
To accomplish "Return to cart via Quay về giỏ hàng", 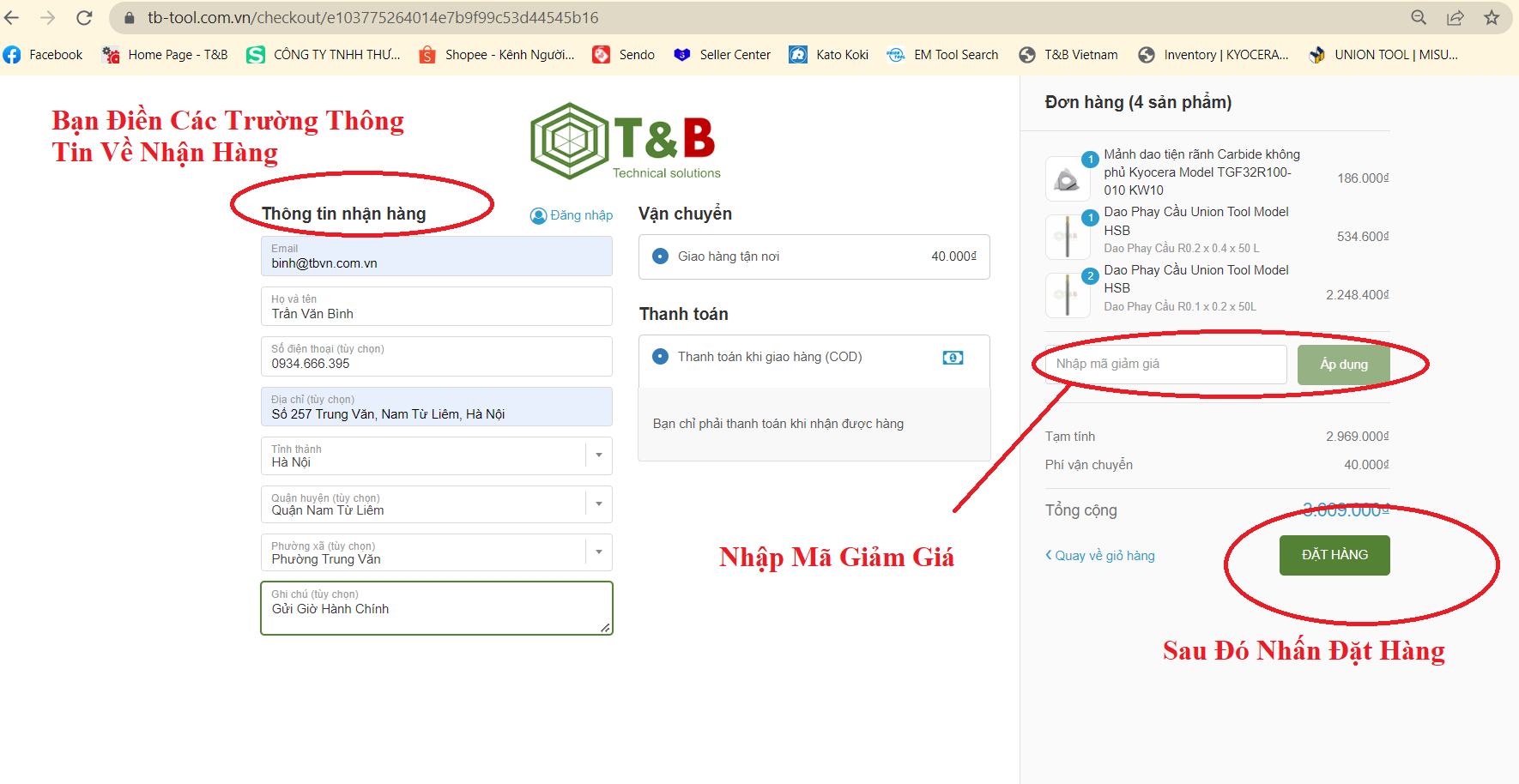I will (x=1100, y=556).
